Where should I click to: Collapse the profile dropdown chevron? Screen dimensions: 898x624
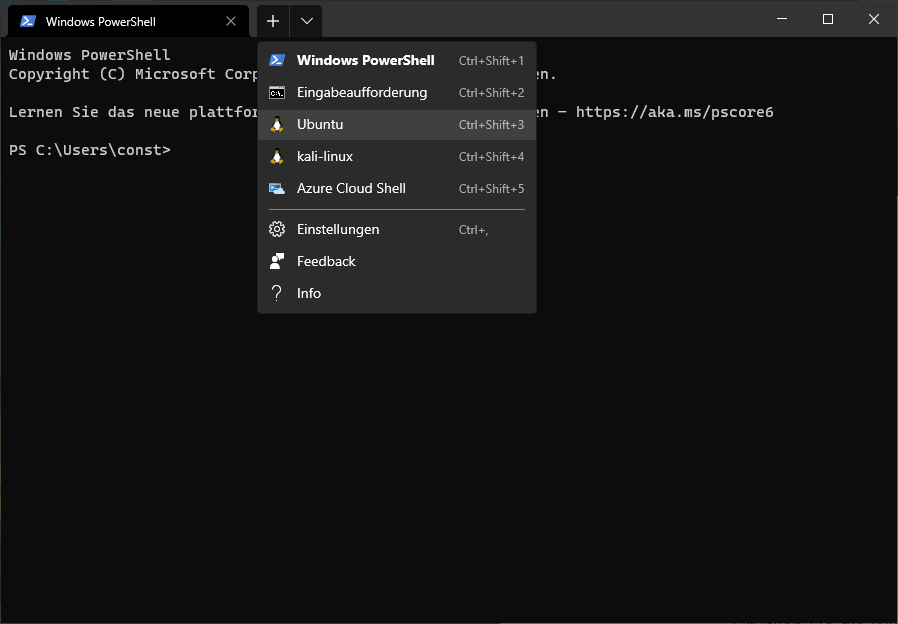[306, 21]
